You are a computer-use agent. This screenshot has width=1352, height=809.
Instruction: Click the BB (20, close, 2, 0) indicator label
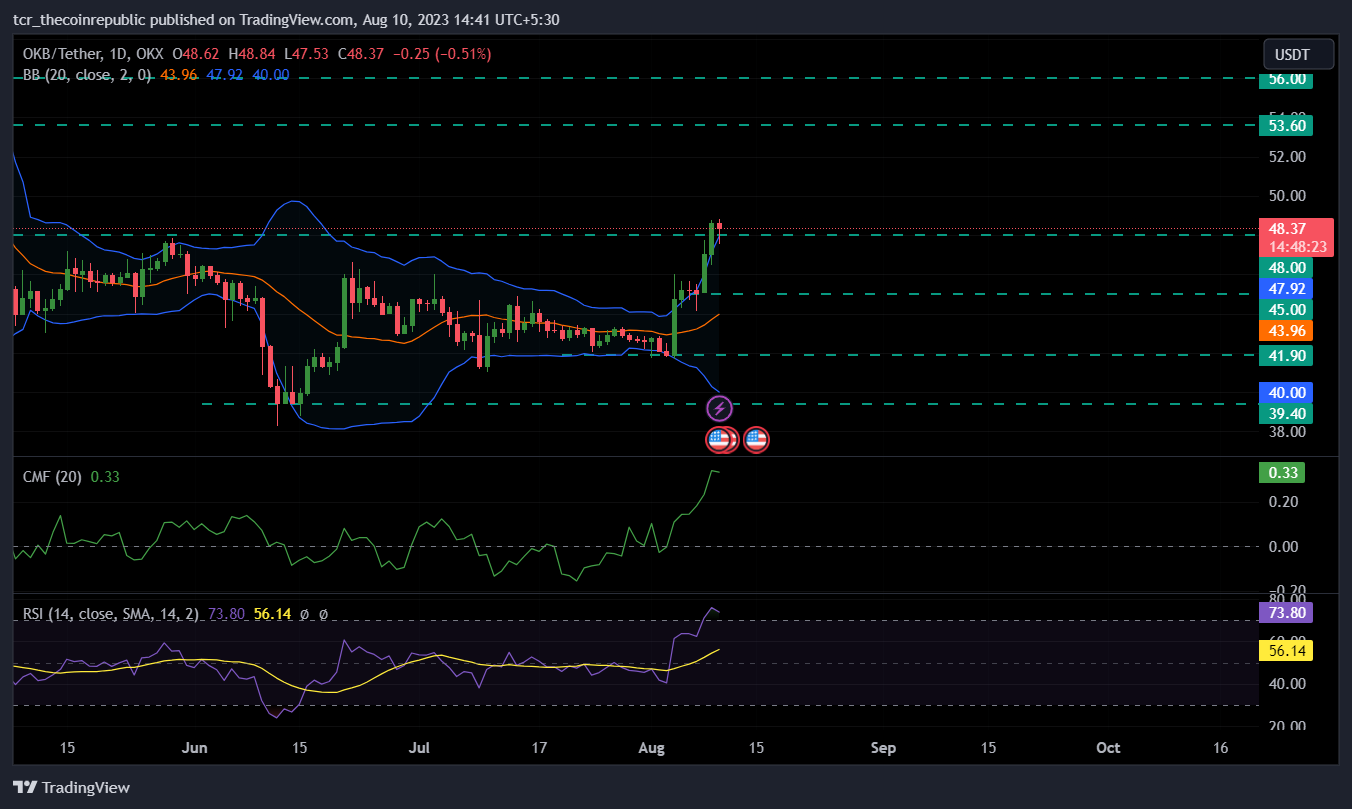[87, 74]
